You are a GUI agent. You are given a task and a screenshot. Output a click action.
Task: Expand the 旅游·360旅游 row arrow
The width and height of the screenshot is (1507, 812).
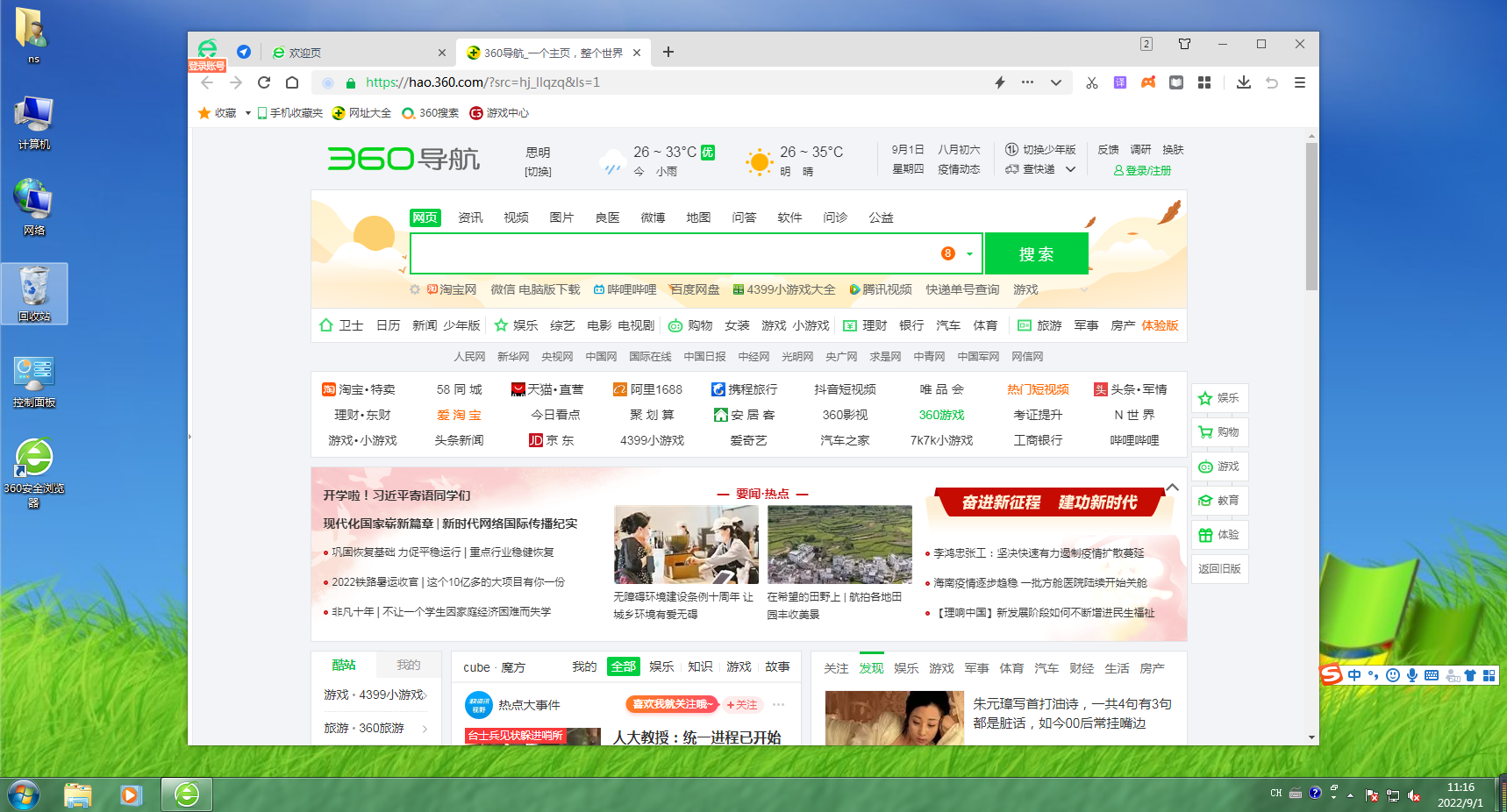pos(425,729)
